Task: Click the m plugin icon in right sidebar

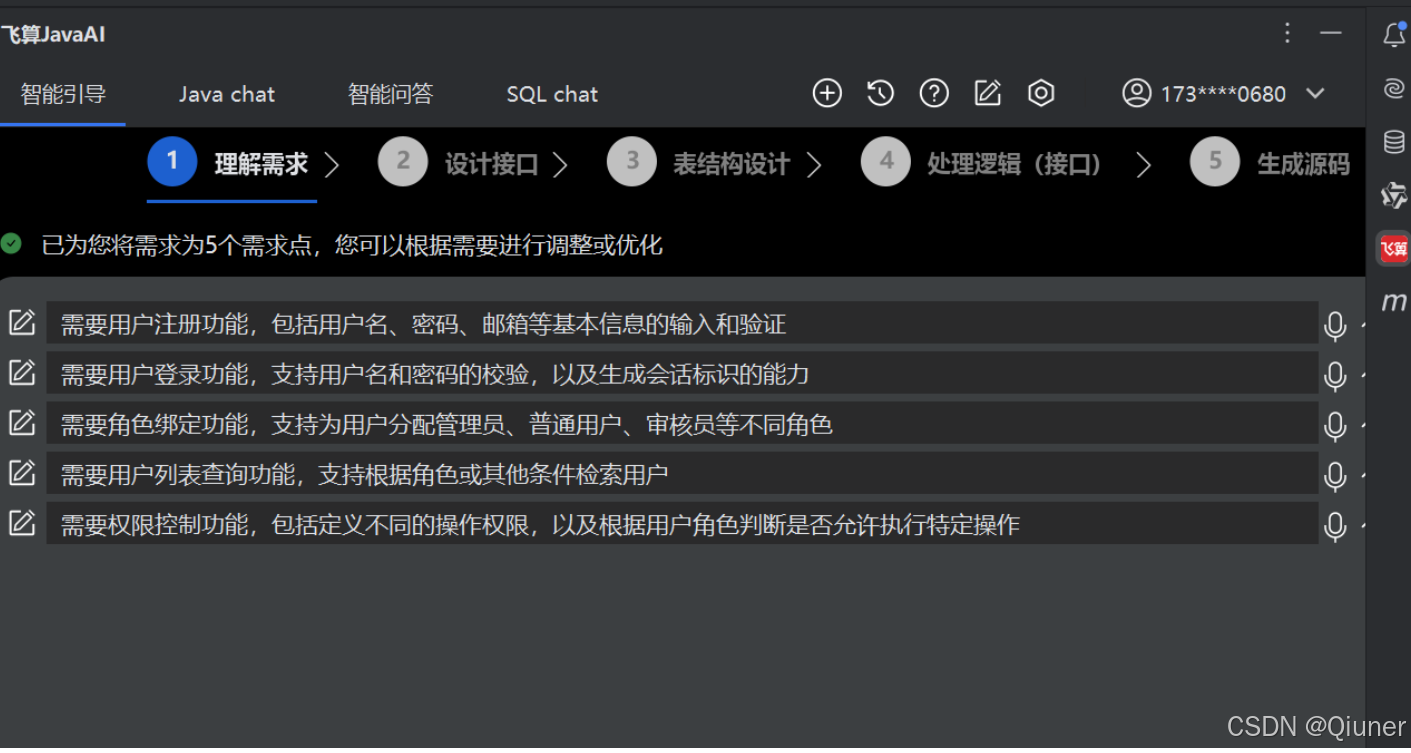Action: click(1394, 301)
